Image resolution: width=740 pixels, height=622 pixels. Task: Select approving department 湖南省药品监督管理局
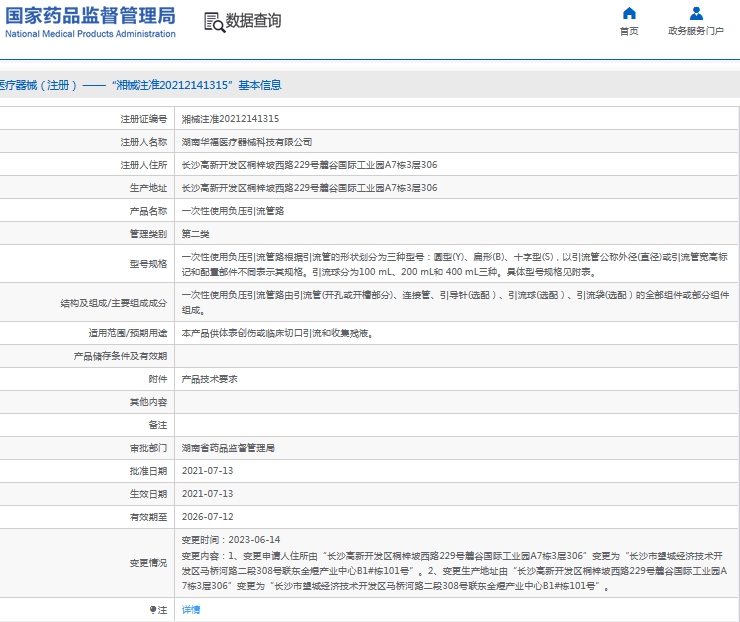(x=228, y=448)
